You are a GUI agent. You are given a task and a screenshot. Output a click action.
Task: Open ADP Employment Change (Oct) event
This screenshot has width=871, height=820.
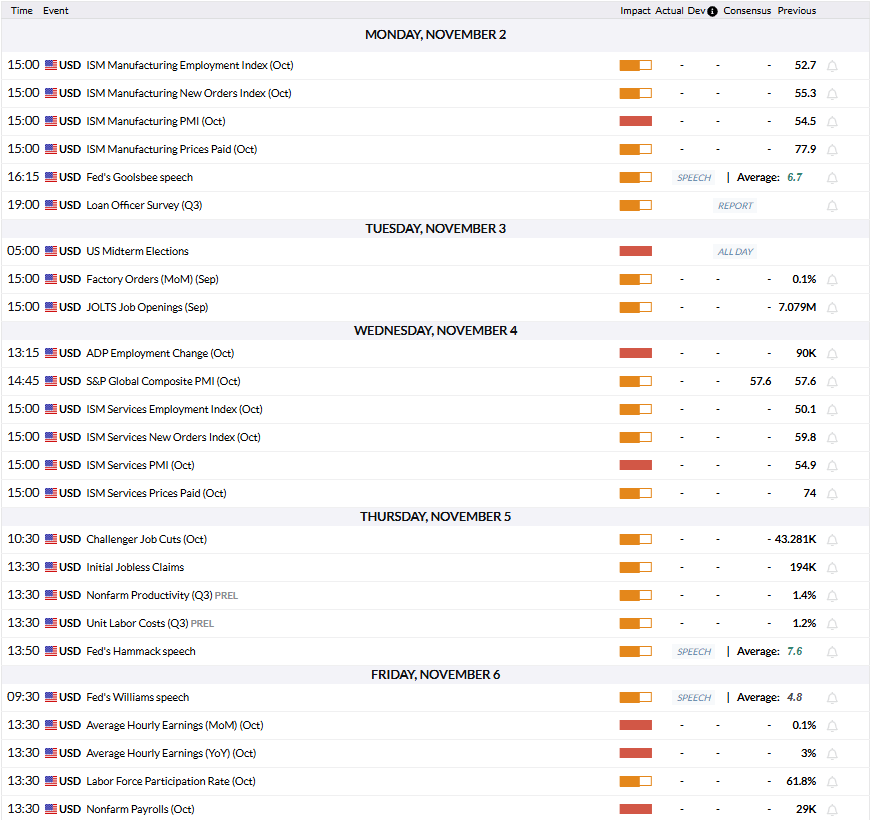(160, 353)
